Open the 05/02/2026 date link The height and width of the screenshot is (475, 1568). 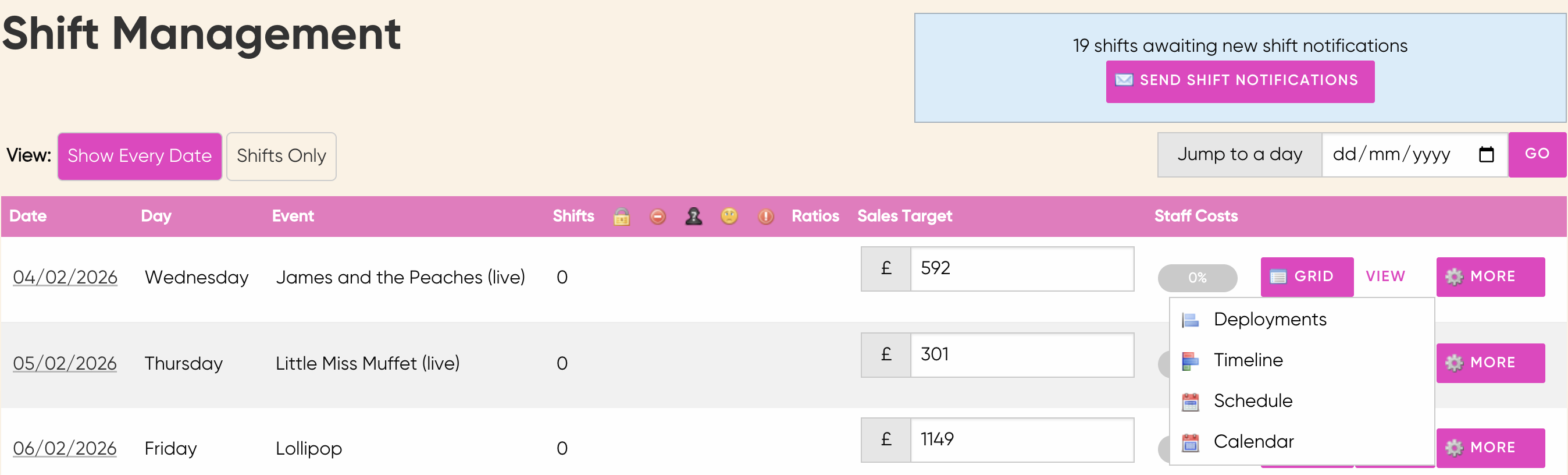(x=65, y=364)
